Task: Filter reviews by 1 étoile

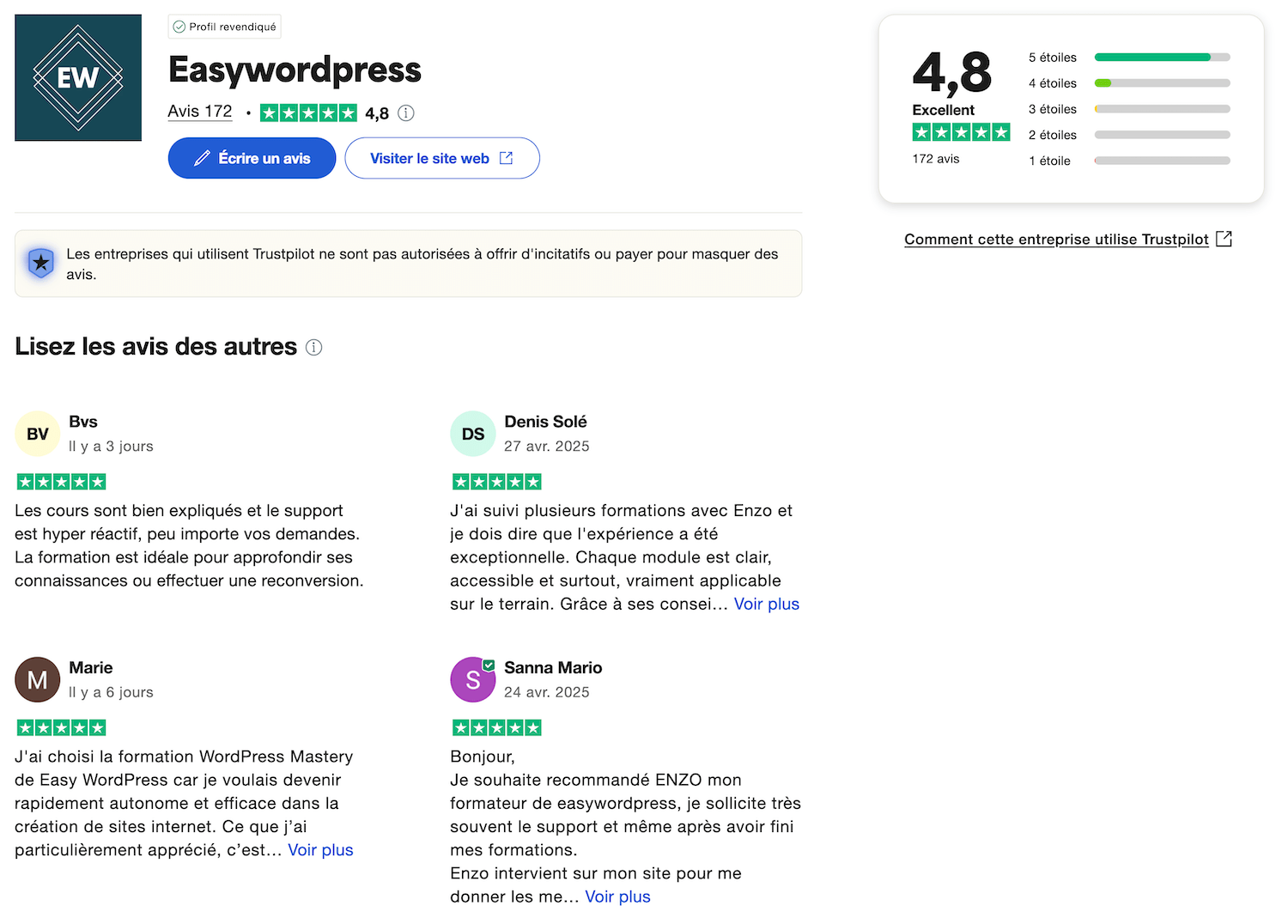Action: pos(1050,161)
